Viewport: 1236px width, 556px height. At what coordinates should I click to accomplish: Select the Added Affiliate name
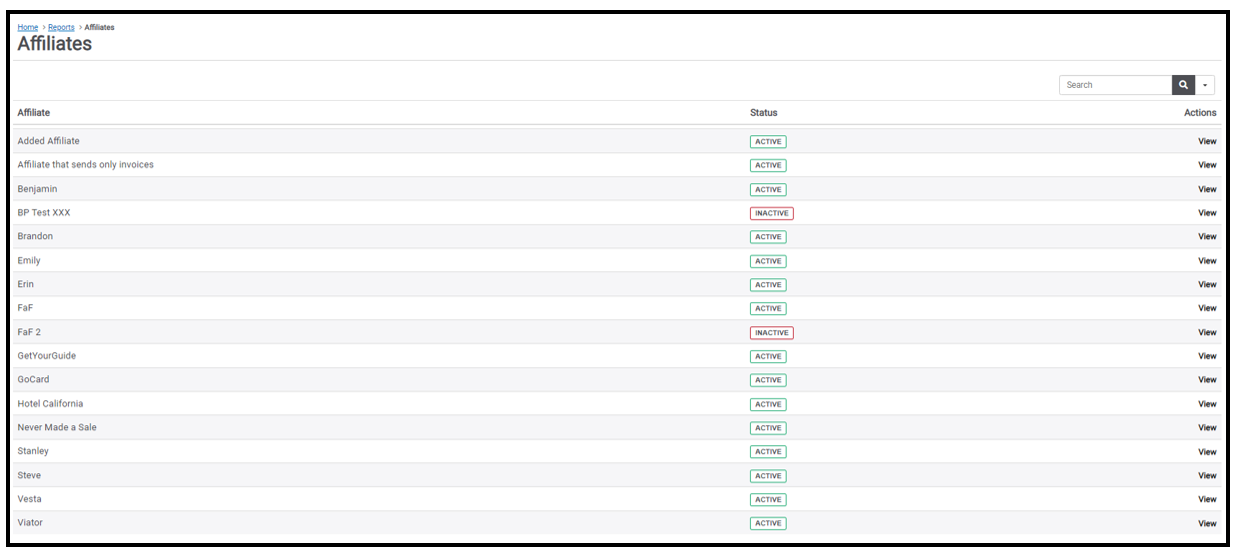coord(49,141)
